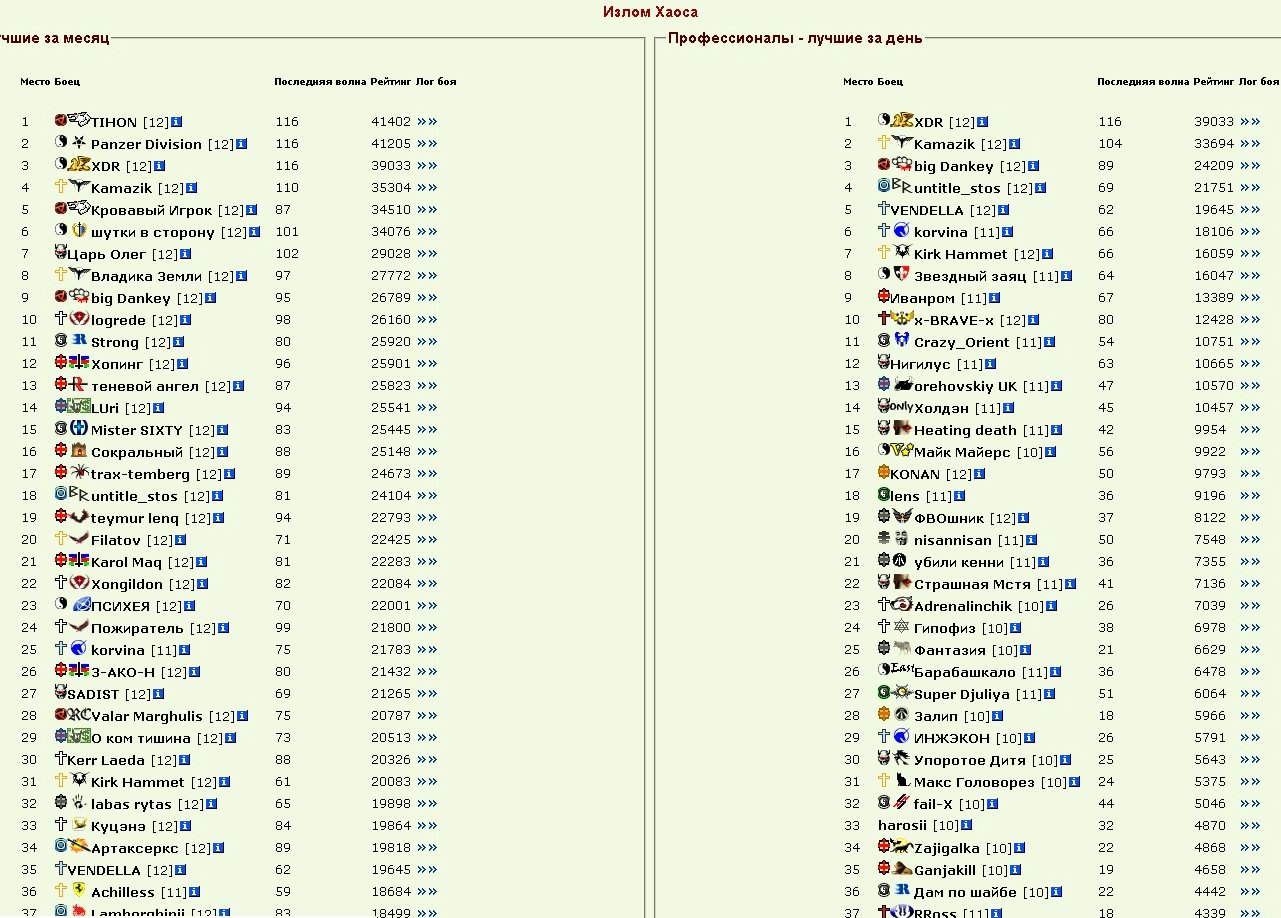
Task: Open info icon beside Zajigalka
Action: (1019, 848)
